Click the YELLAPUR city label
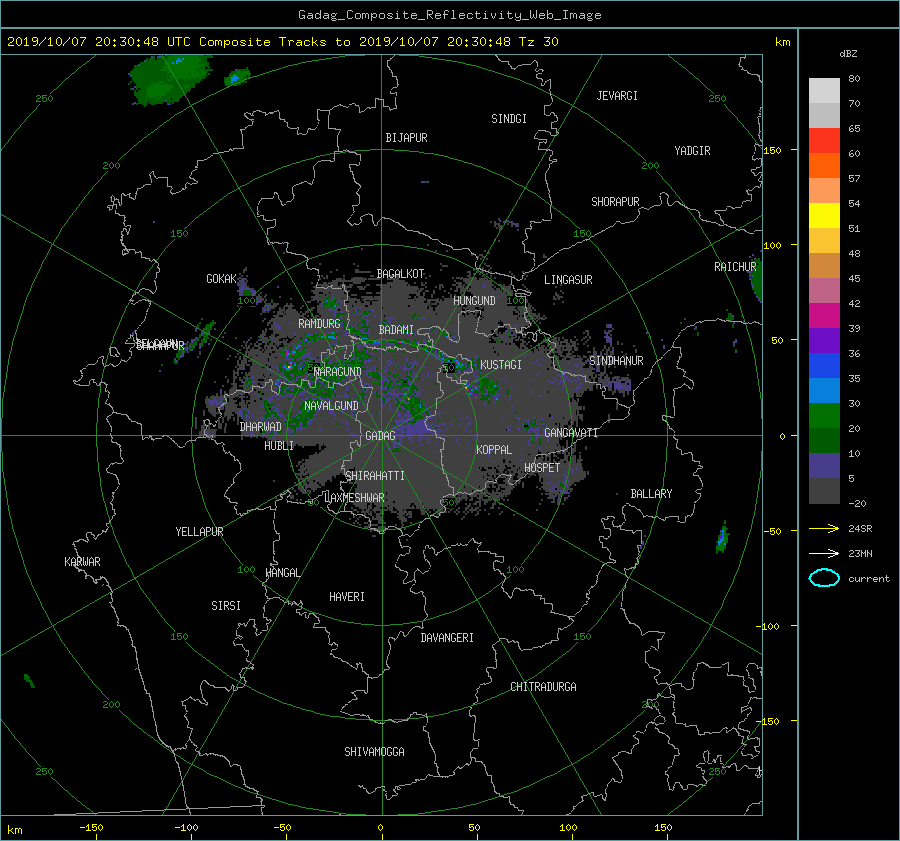Image resolution: width=900 pixels, height=841 pixels. click(x=199, y=532)
